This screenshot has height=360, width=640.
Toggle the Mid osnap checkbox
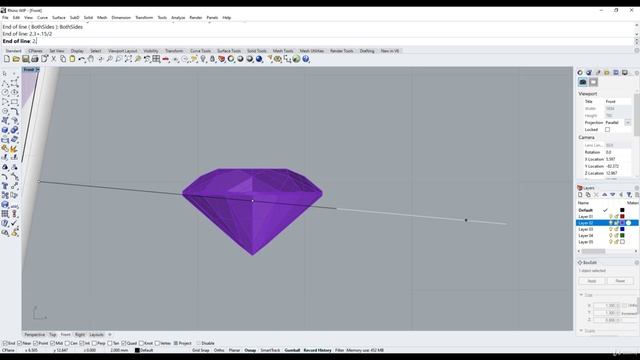click(x=52, y=343)
